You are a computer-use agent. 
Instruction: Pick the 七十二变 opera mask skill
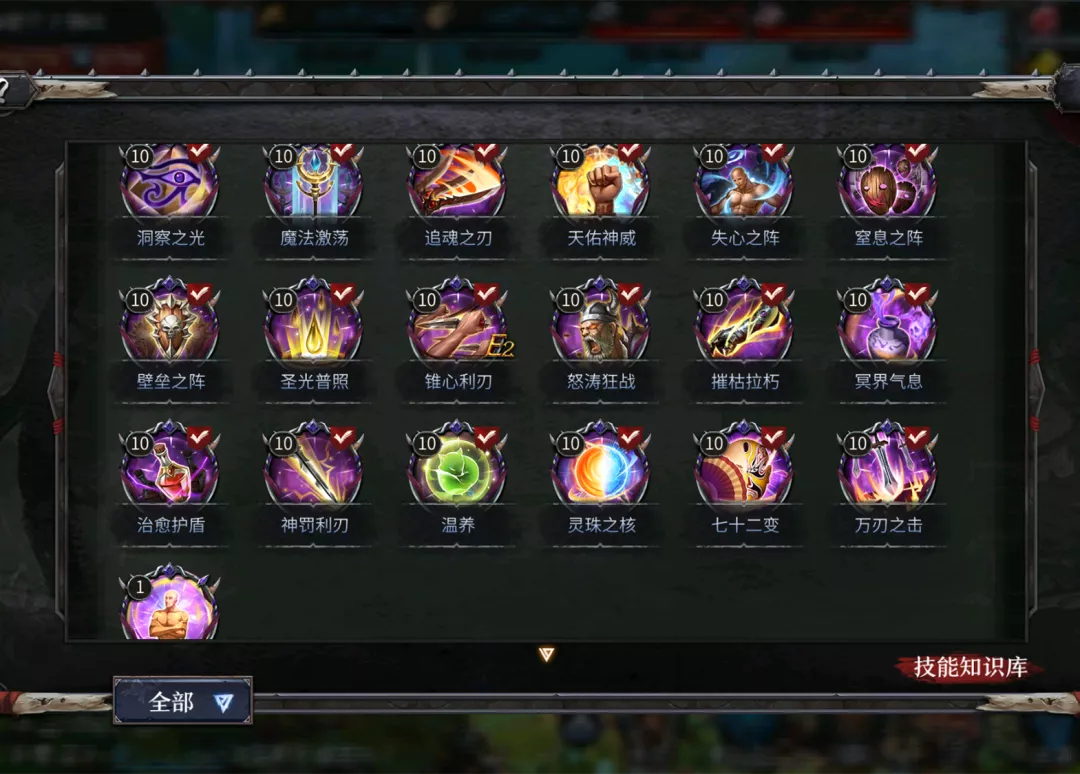(744, 465)
